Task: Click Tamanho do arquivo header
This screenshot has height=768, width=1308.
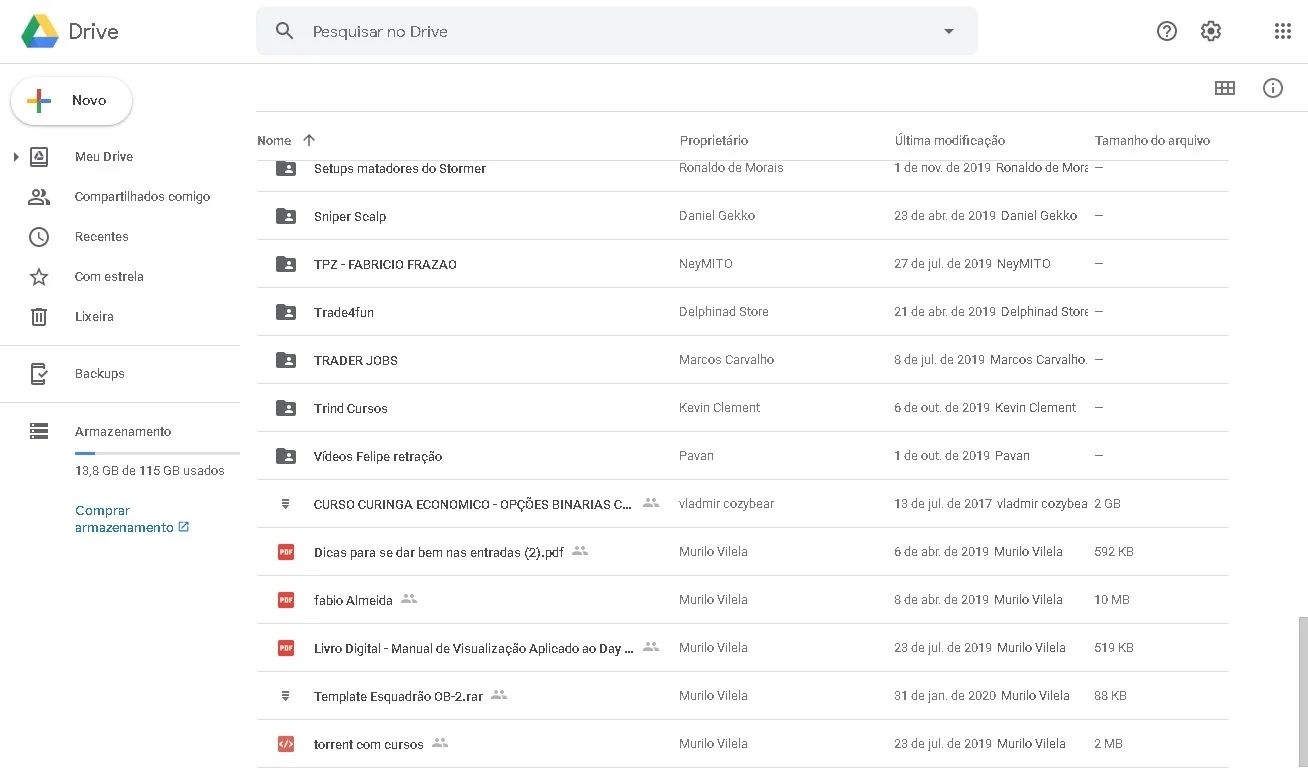Action: (x=1152, y=141)
